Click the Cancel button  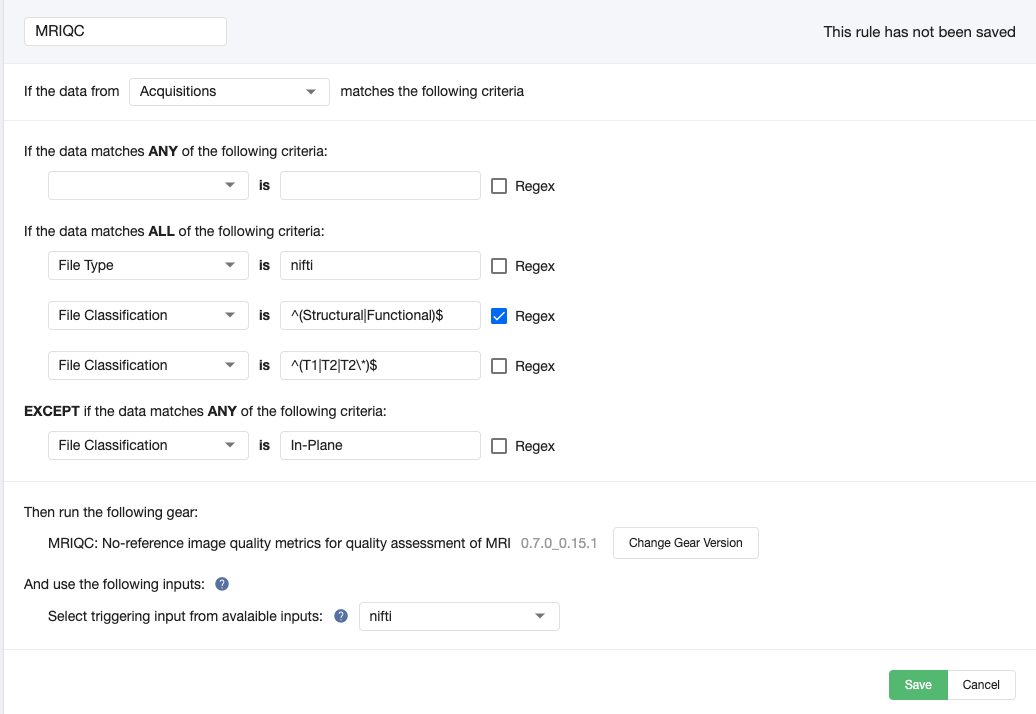pyautogui.click(x=980, y=685)
